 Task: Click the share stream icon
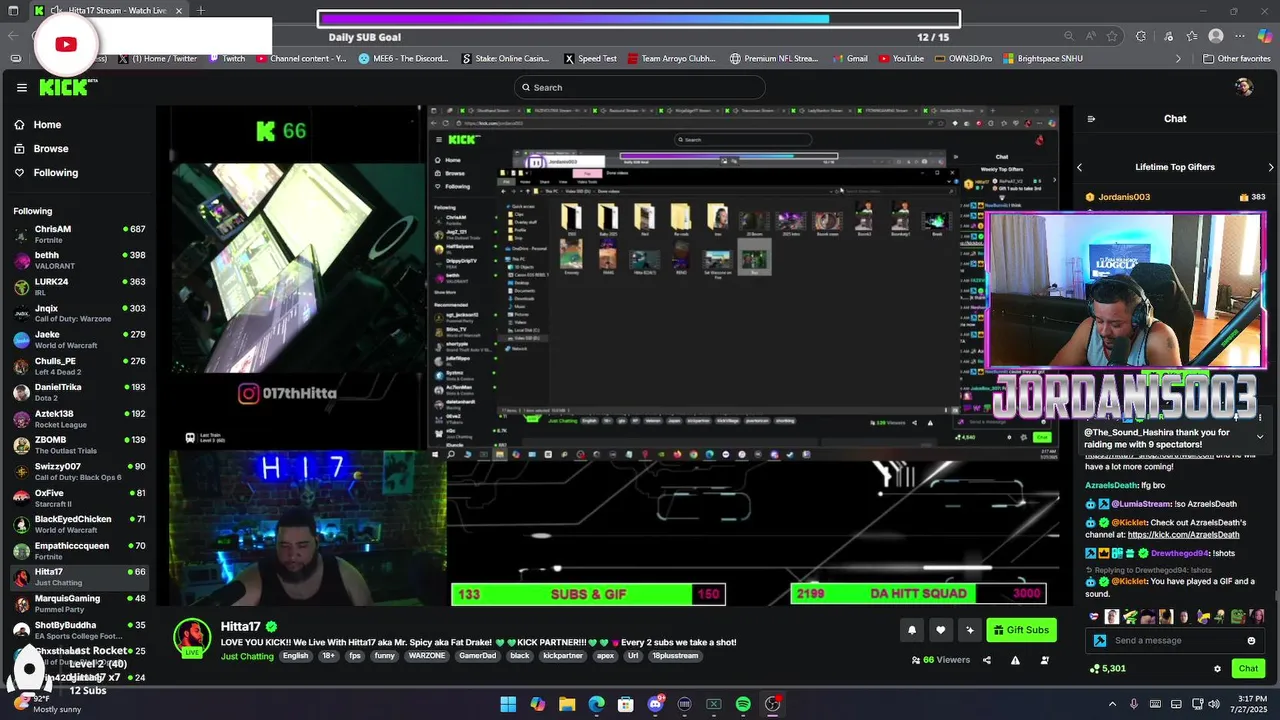pyautogui.click(x=987, y=660)
